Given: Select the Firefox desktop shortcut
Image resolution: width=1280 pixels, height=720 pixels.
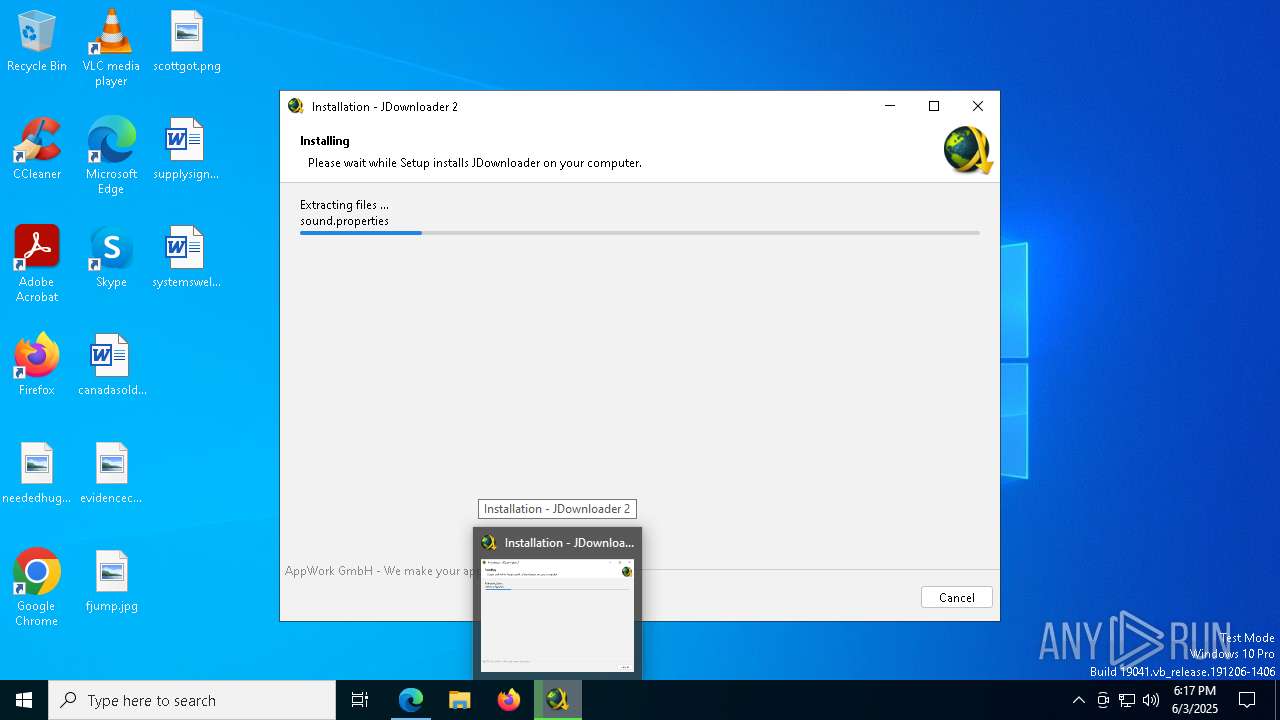Looking at the screenshot, I should (x=37, y=365).
